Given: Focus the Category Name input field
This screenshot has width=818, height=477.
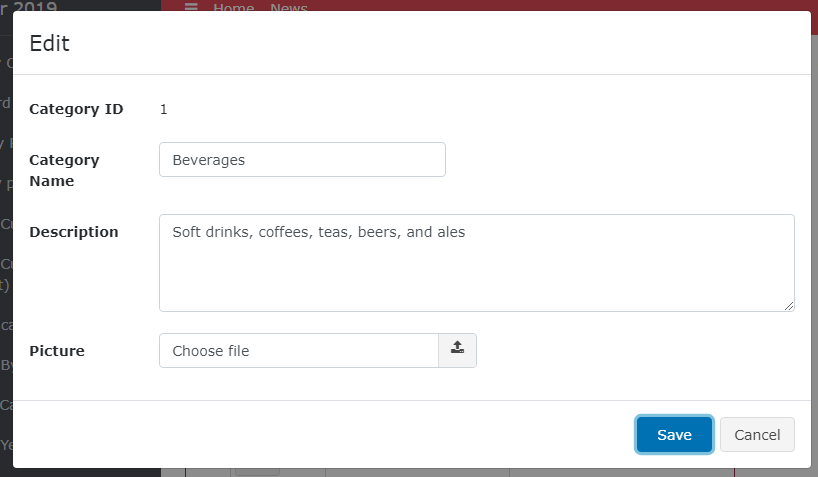Looking at the screenshot, I should 302,160.
